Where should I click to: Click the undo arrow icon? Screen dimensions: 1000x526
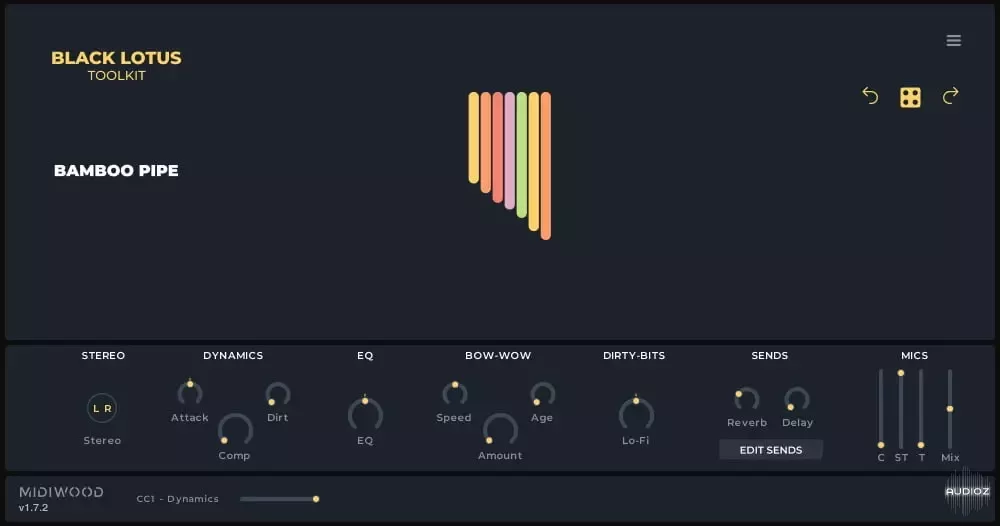(x=870, y=96)
